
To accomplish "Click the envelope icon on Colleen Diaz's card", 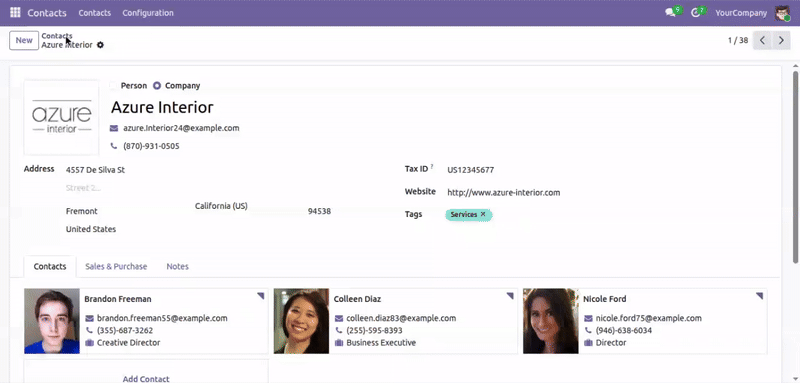I will (339, 318).
